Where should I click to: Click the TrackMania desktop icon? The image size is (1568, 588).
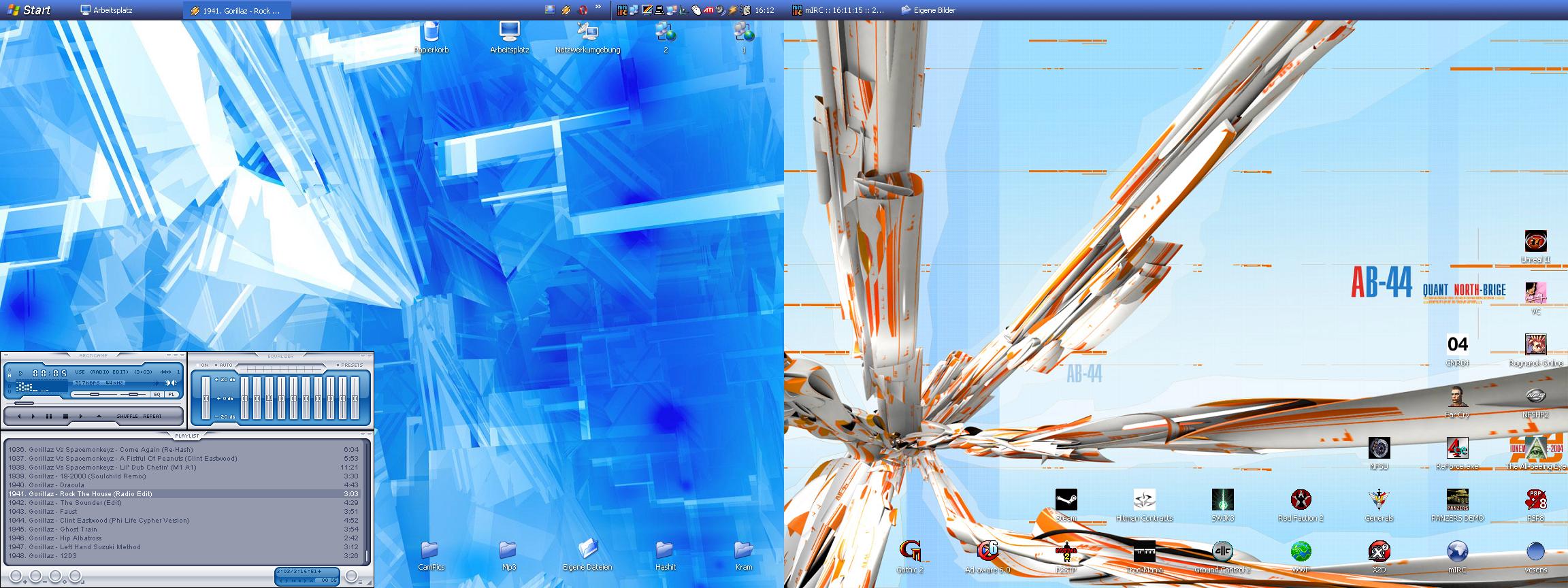(1144, 552)
